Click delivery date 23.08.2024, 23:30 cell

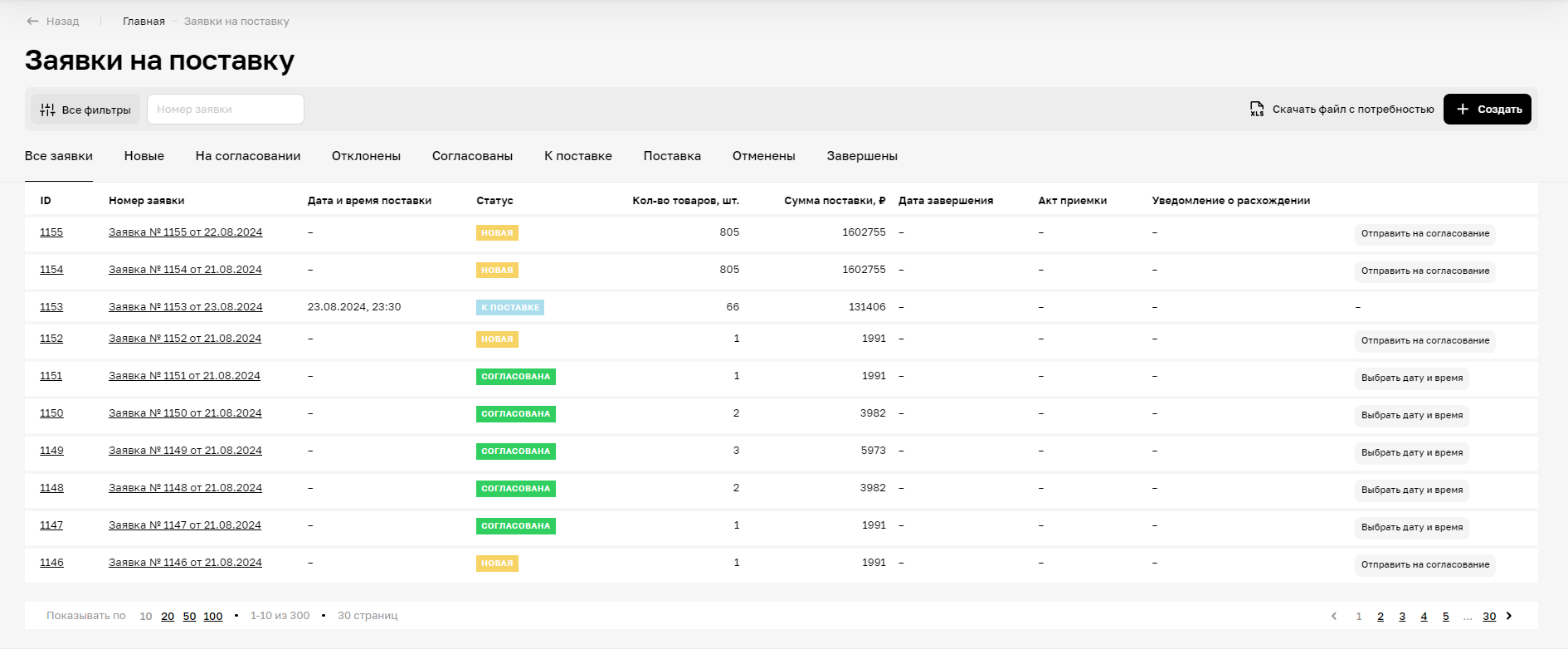pyautogui.click(x=354, y=307)
